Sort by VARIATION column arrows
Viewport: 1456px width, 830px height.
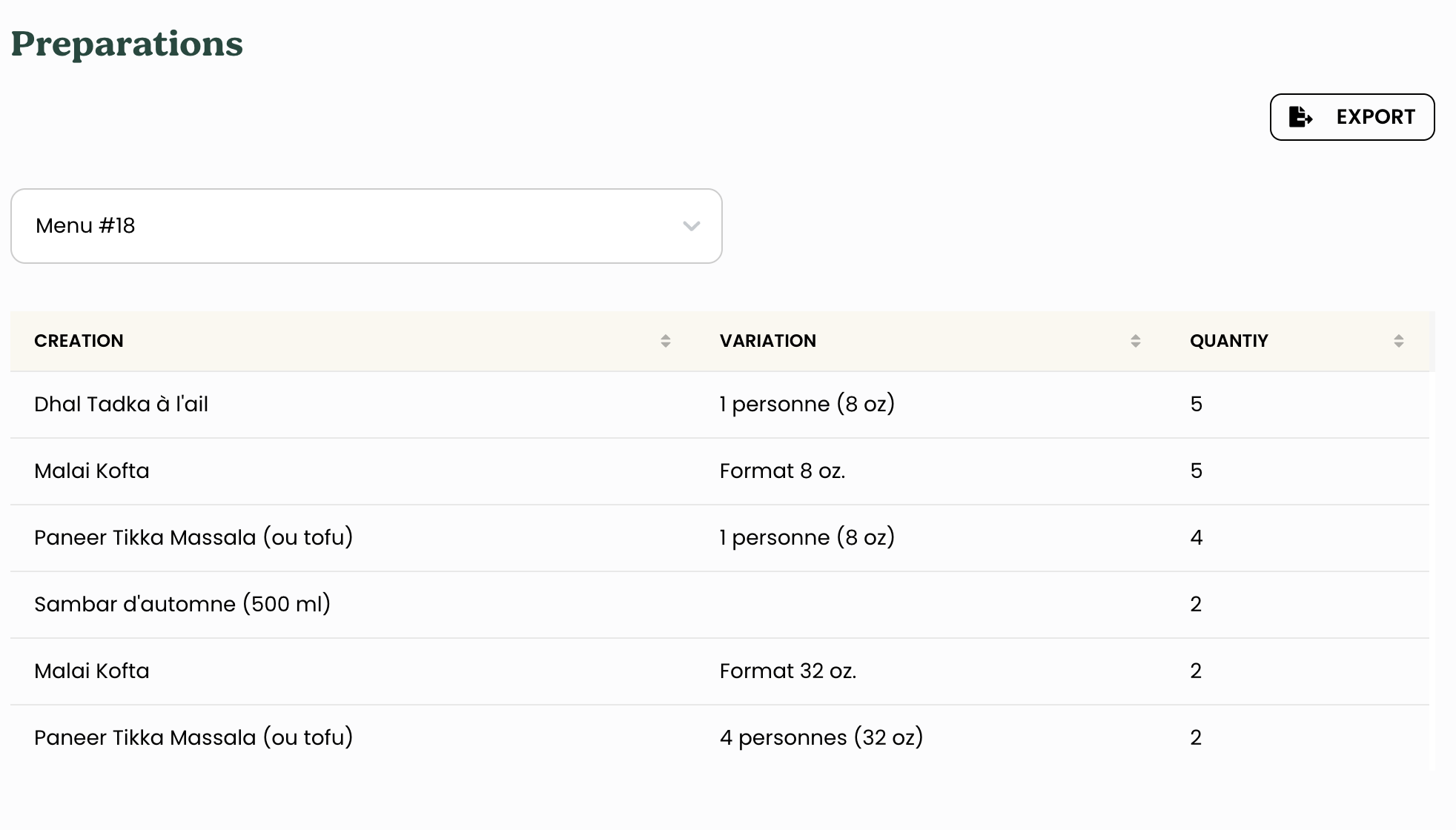(1135, 341)
